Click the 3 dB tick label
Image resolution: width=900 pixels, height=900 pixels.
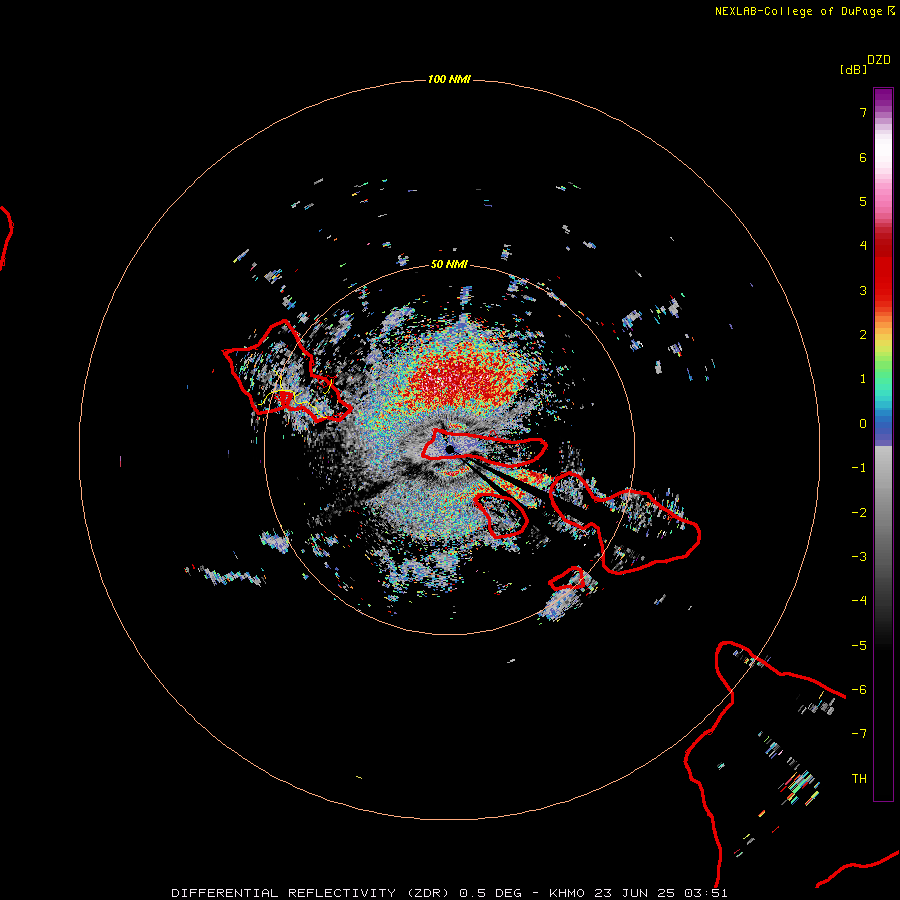coord(863,290)
